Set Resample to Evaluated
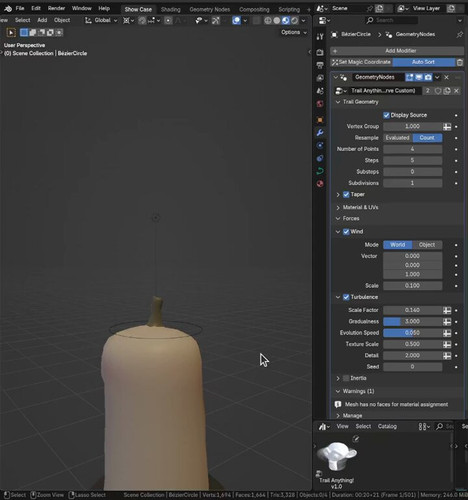Image resolution: width=468 pixels, height=500 pixels. 398,138
